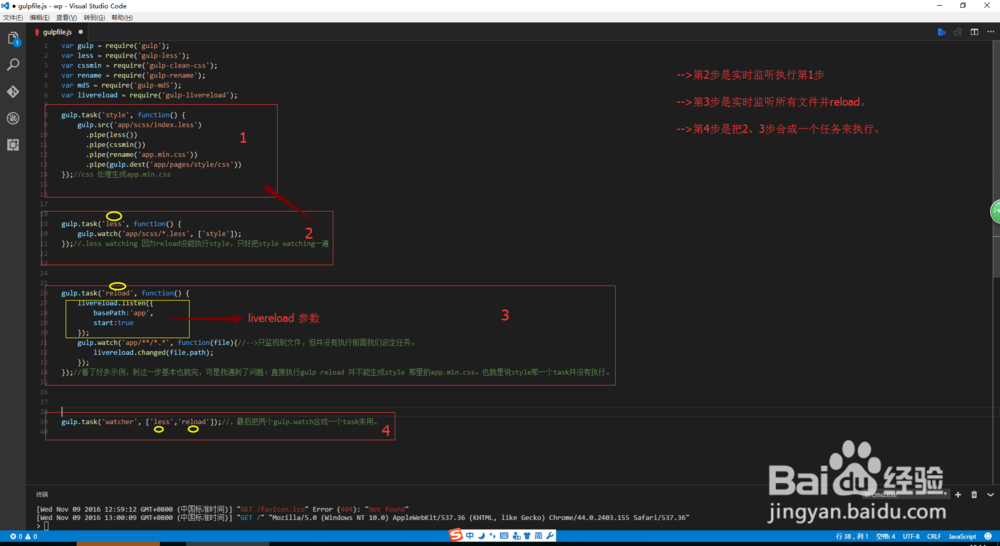Click the user account icon in IME bar
The height and width of the screenshot is (546, 1000).
click(516, 536)
